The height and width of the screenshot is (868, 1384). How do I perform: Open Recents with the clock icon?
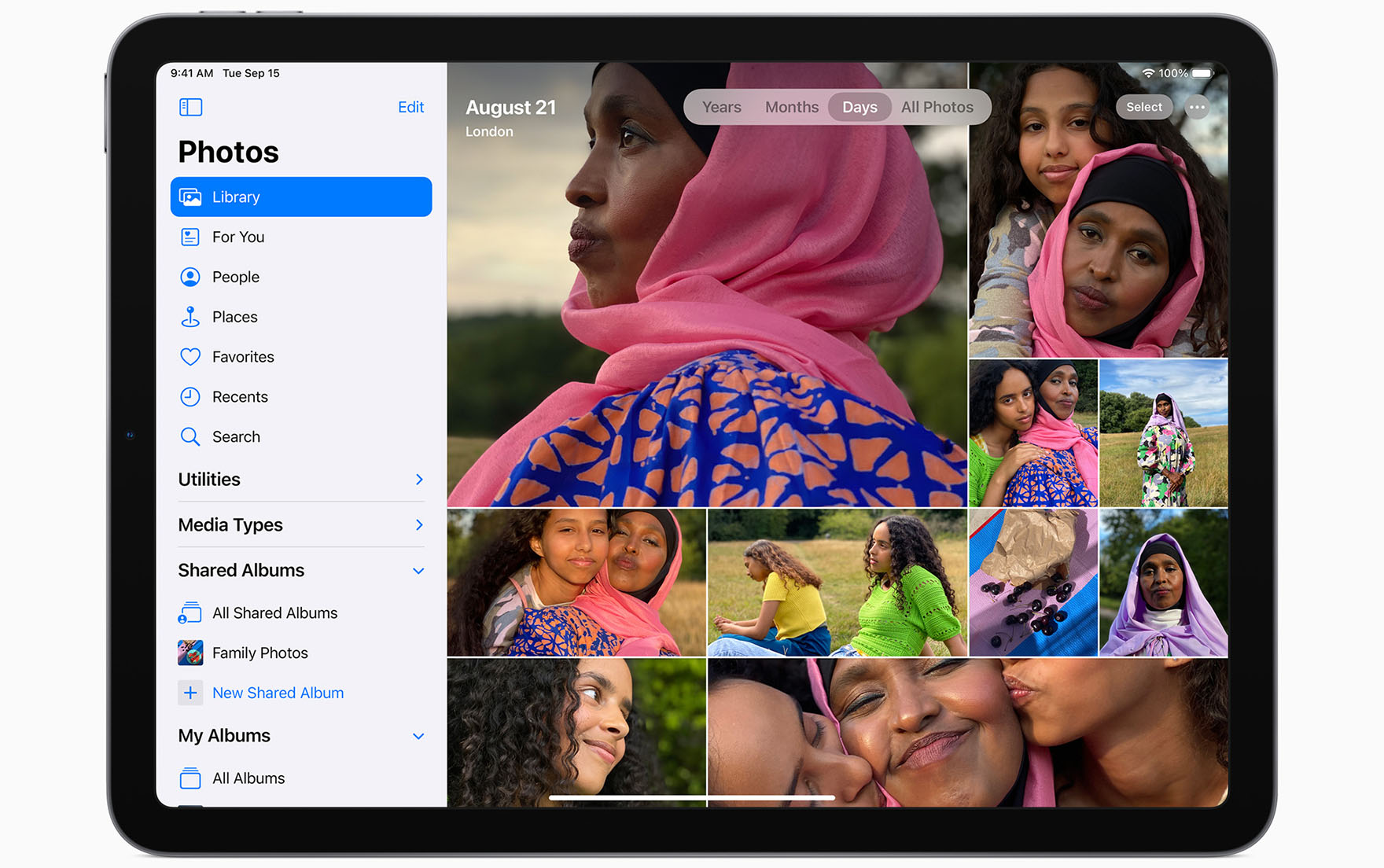tap(190, 397)
